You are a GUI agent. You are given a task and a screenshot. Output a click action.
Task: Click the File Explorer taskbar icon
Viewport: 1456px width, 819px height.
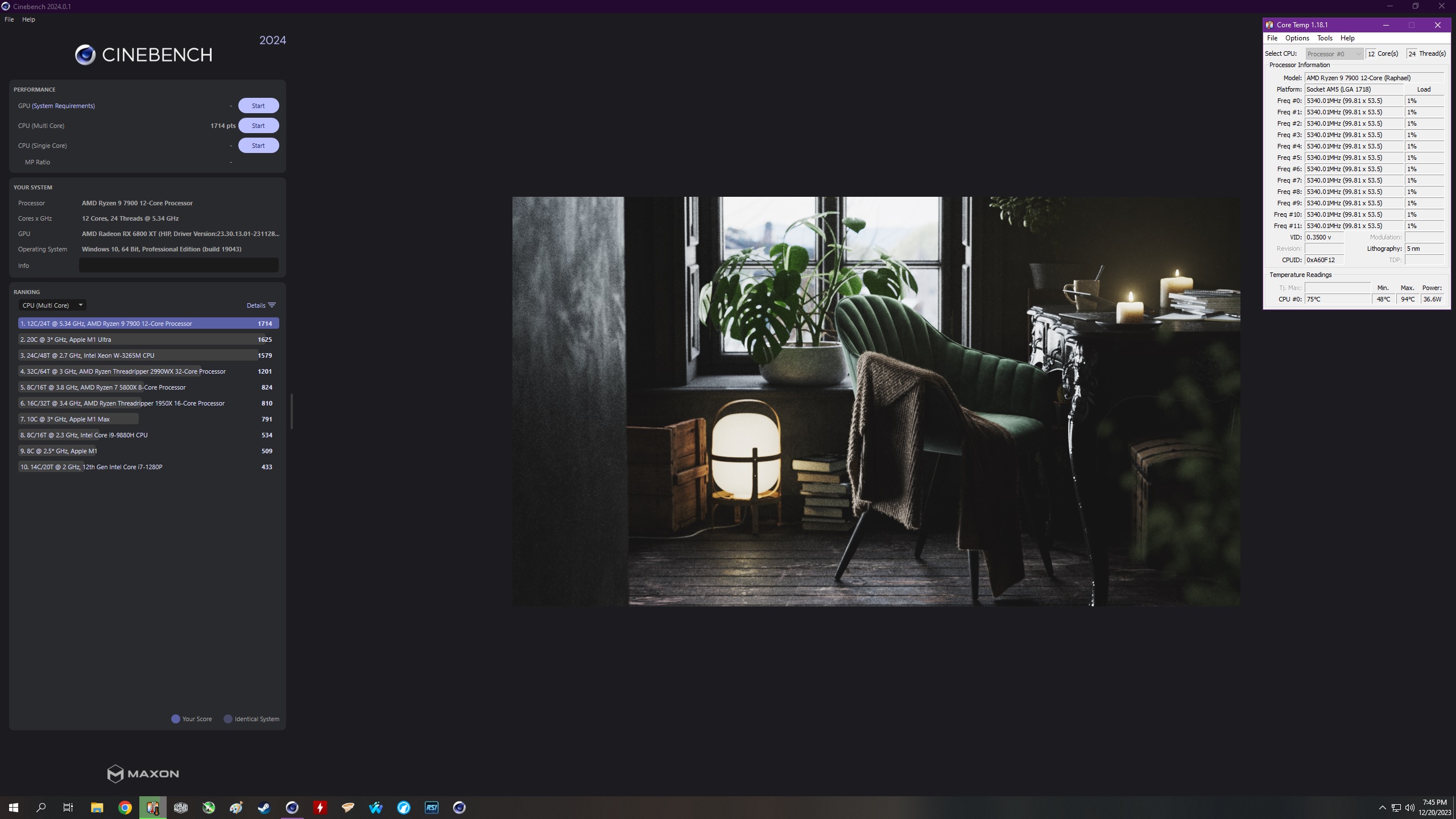97,807
